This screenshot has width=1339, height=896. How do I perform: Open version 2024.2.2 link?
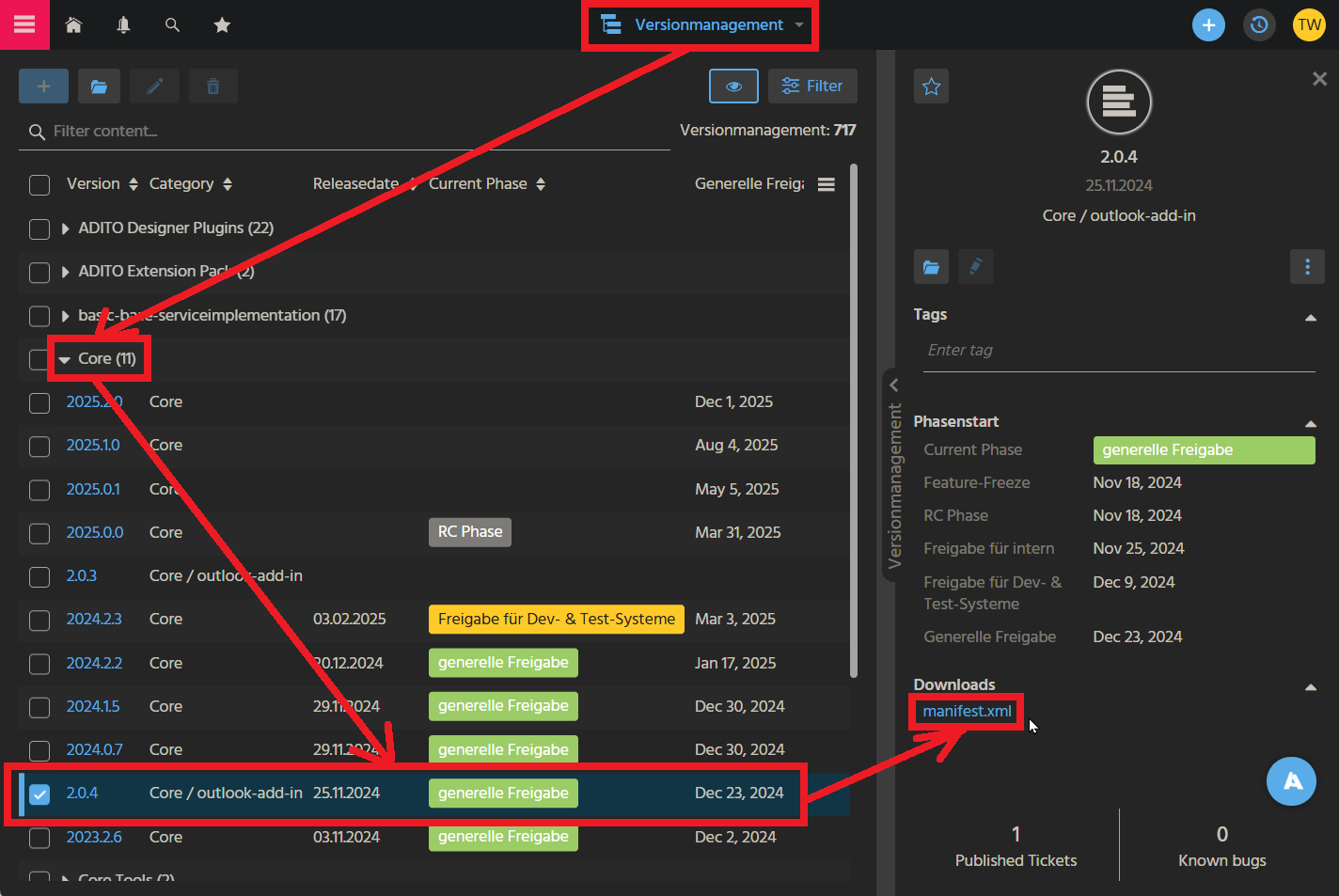94,663
